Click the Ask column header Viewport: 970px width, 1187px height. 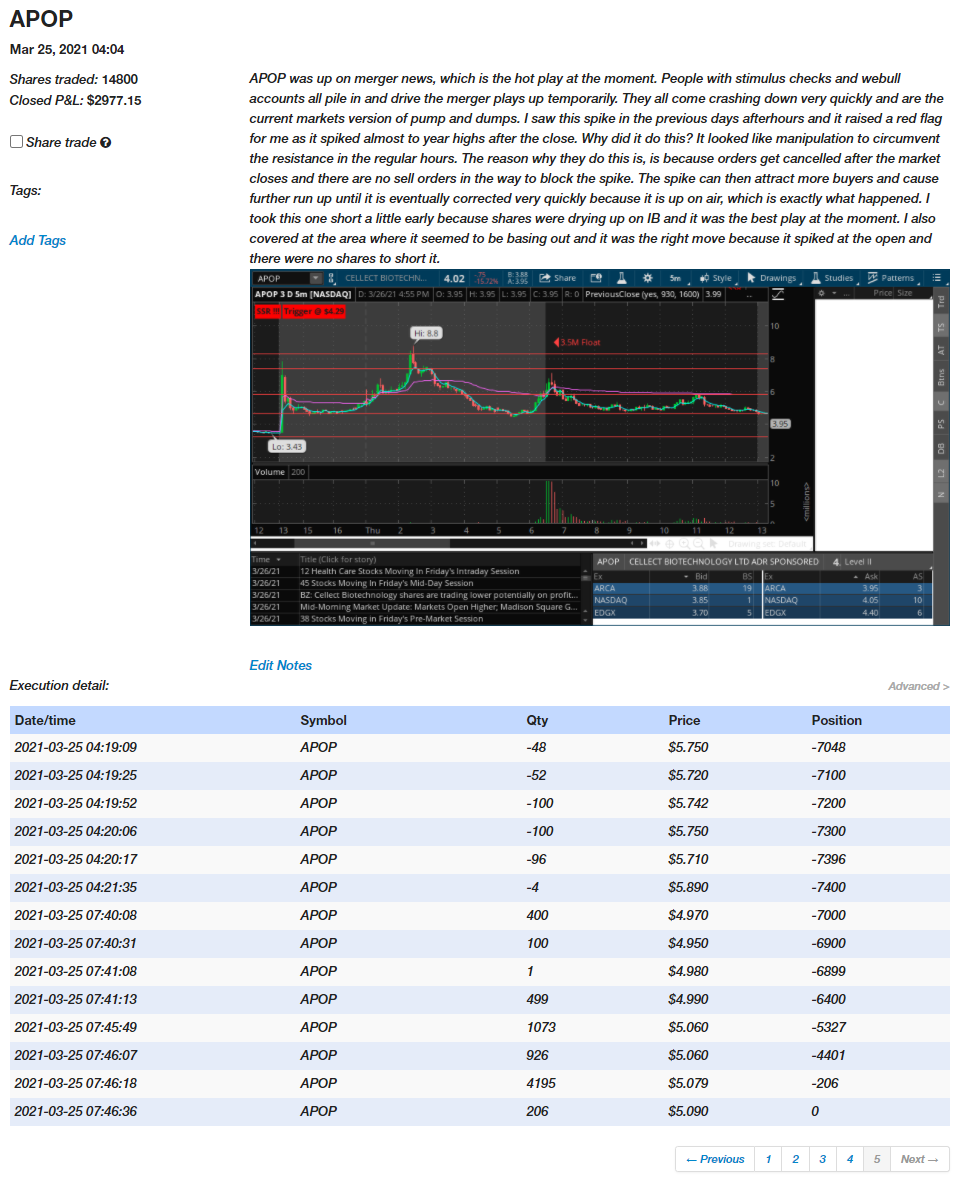(x=871, y=577)
